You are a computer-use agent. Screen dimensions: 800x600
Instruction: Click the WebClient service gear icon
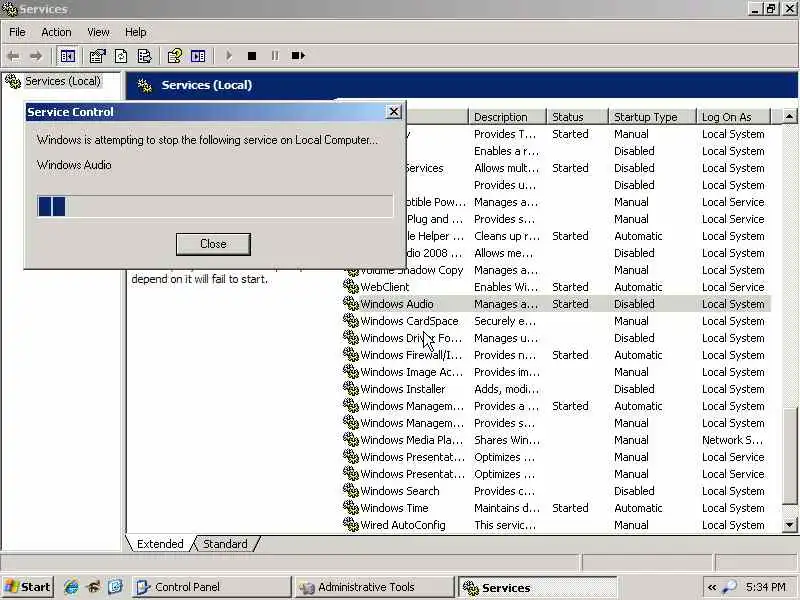point(351,286)
